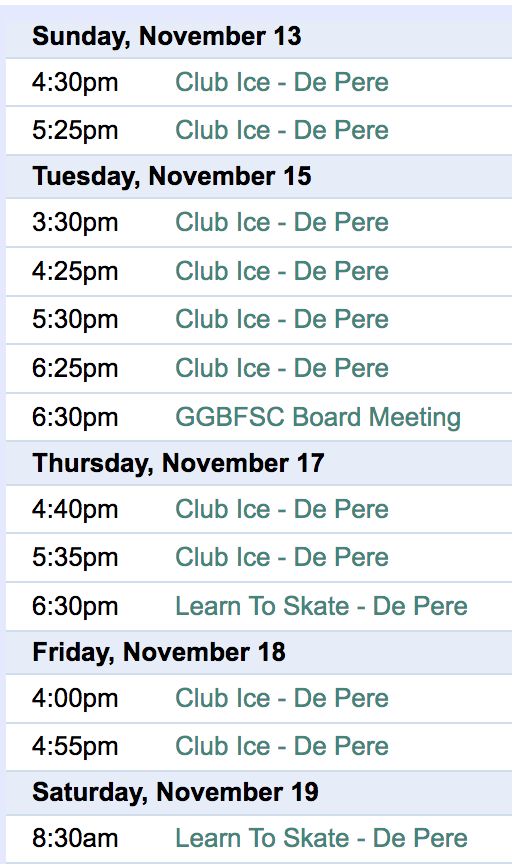This screenshot has width=512, height=864.
Task: Select Tuesday 3:30pm Club Ice - De Pere
Action: pyautogui.click(x=282, y=223)
